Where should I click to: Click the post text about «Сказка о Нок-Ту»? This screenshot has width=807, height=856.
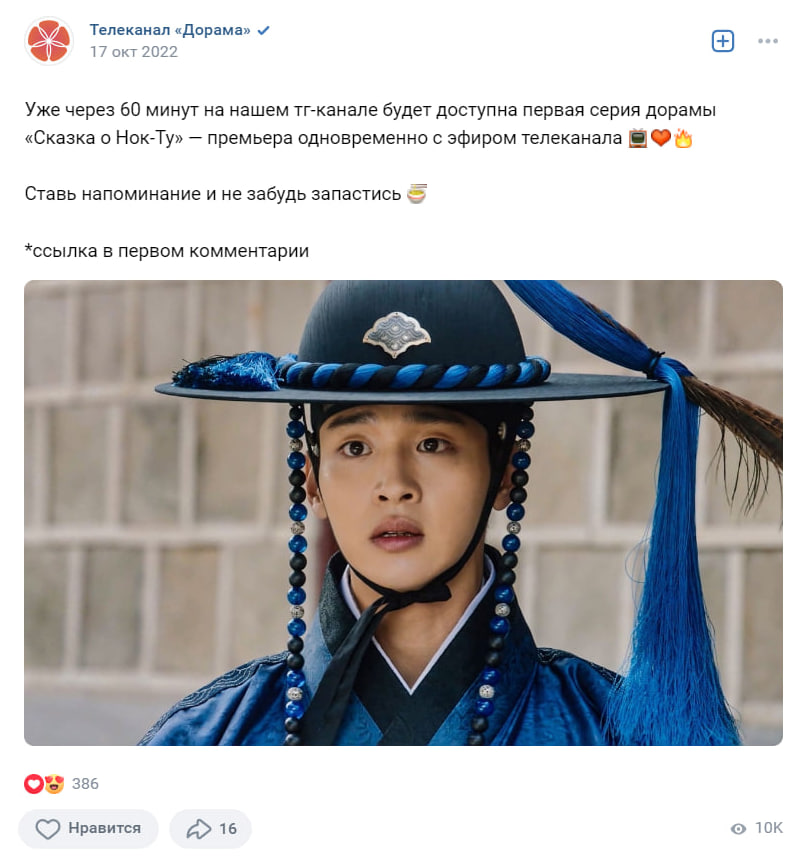coord(370,124)
